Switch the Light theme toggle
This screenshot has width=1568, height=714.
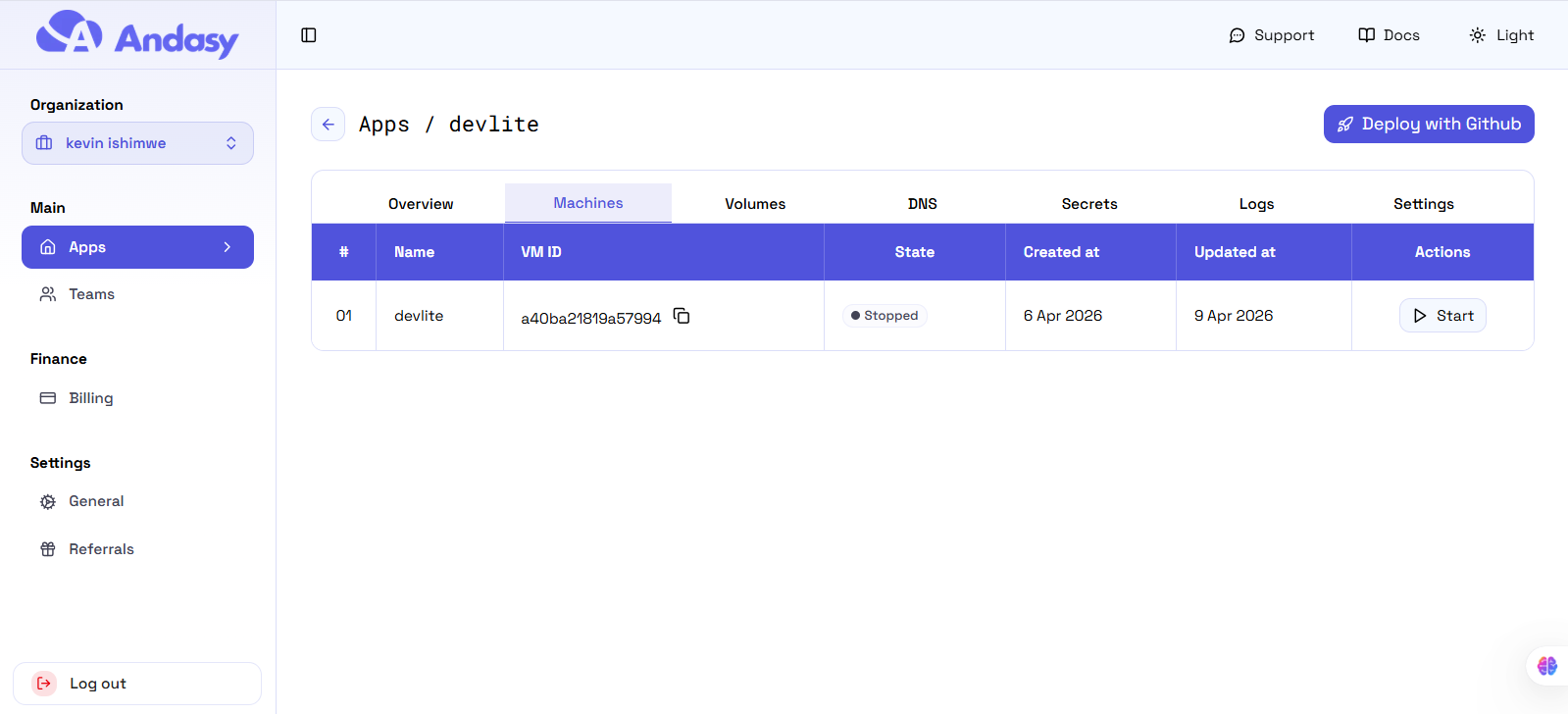point(1501,35)
